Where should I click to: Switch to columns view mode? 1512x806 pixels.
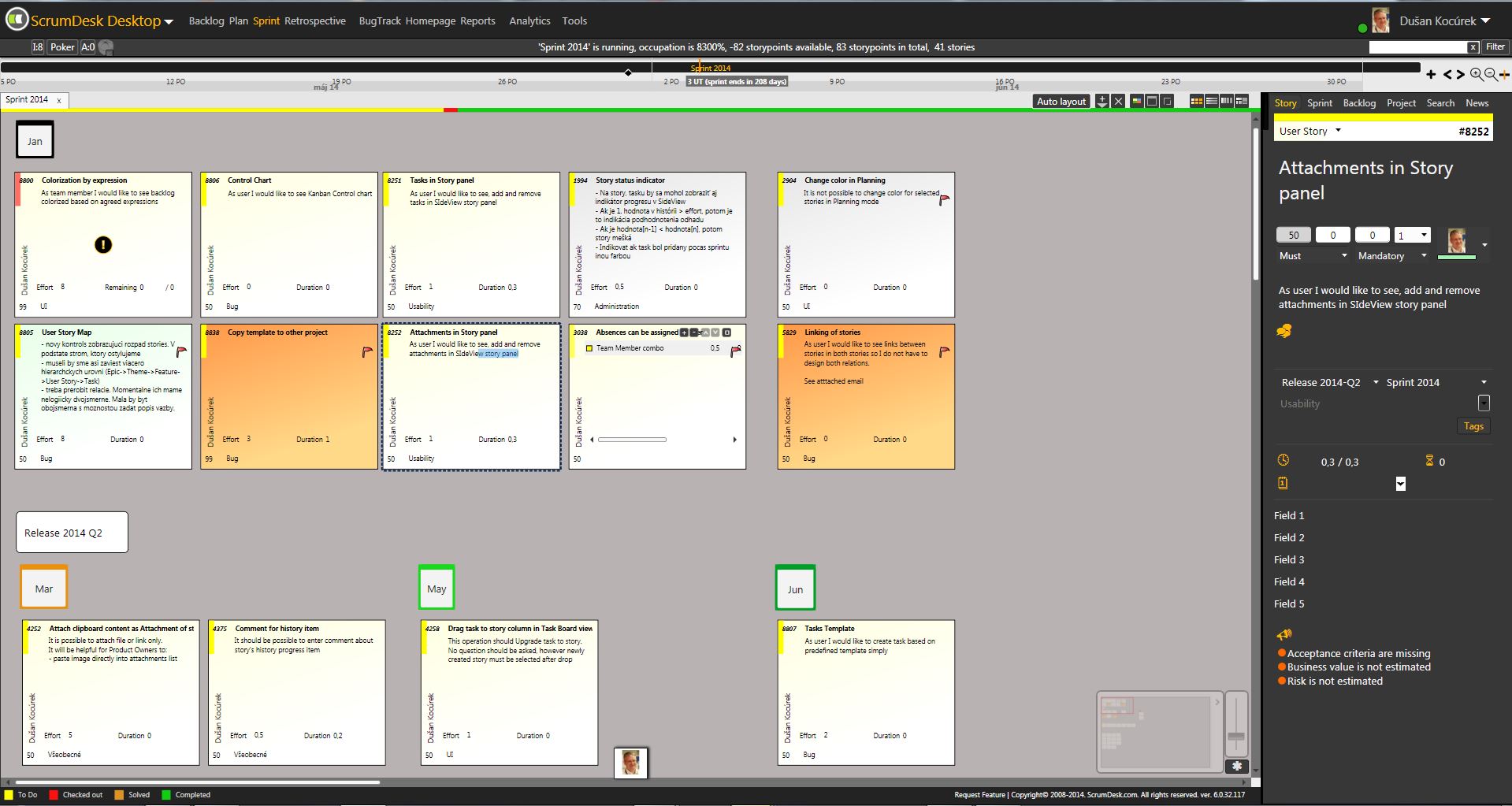[1227, 101]
